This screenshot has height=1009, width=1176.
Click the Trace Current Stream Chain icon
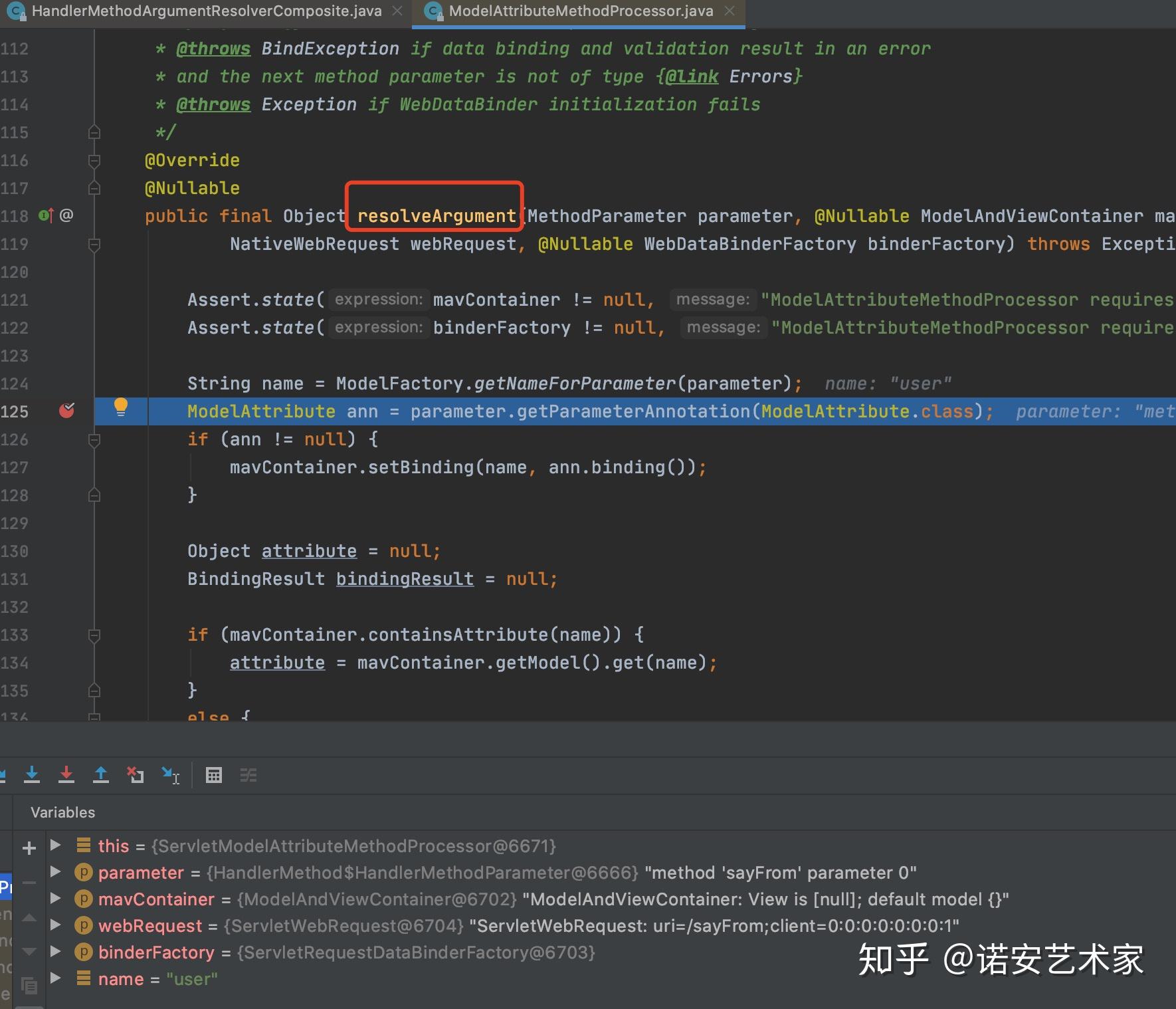(248, 775)
